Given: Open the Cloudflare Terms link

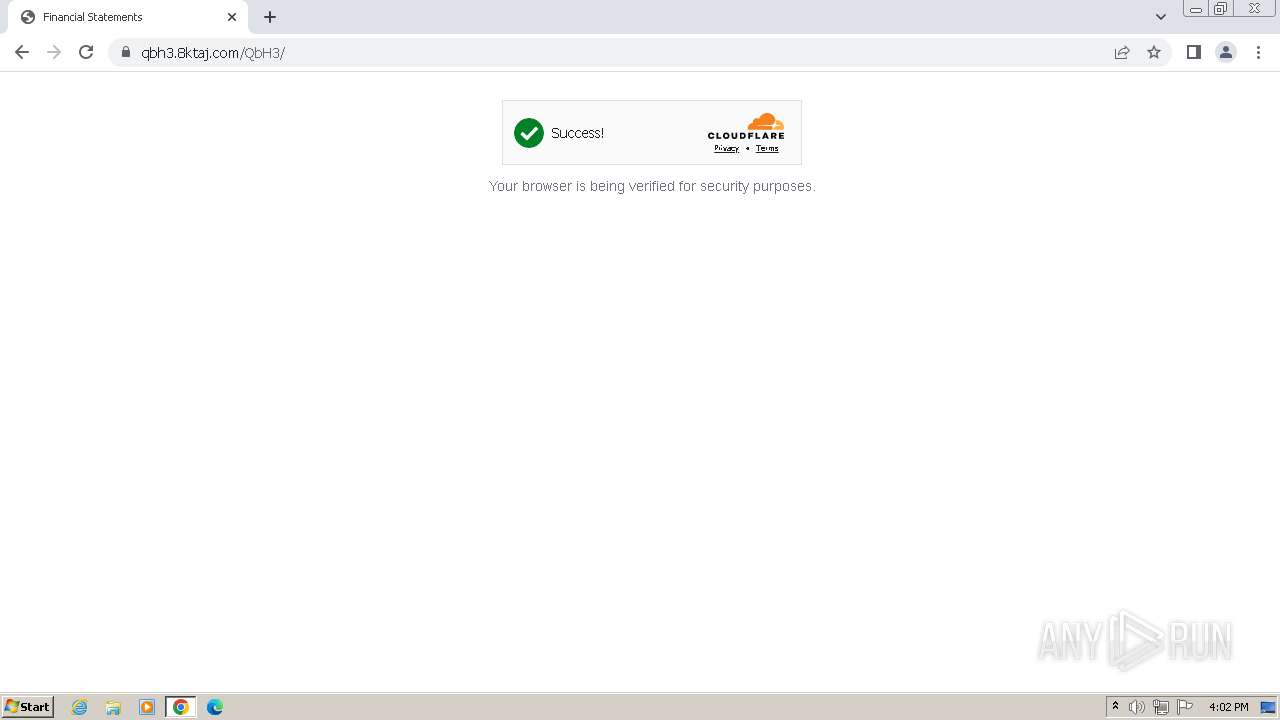Looking at the screenshot, I should click(767, 148).
